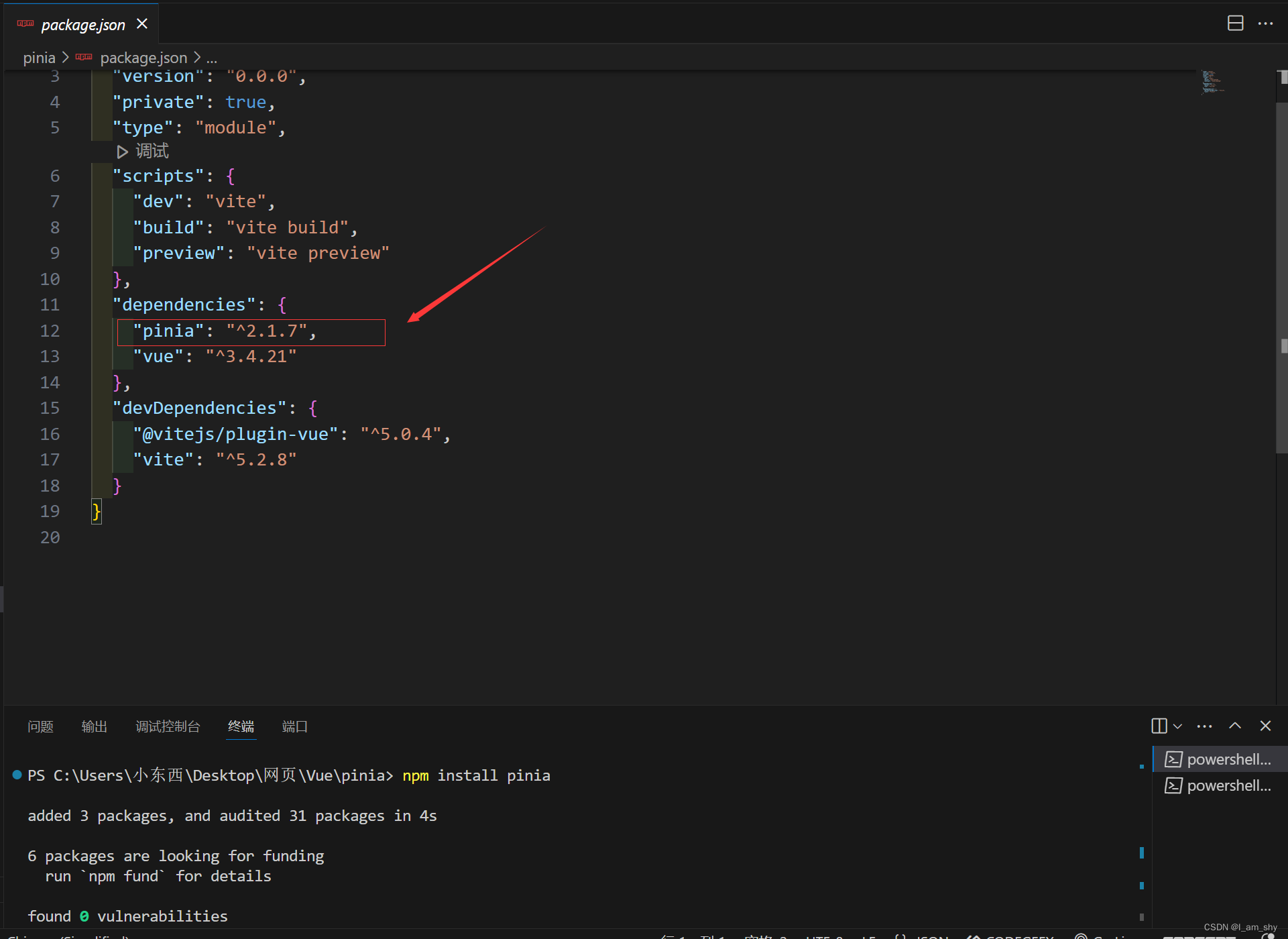The height and width of the screenshot is (939, 1288).
Task: Open terminal panel more actions ellipsis
Action: click(x=1204, y=726)
